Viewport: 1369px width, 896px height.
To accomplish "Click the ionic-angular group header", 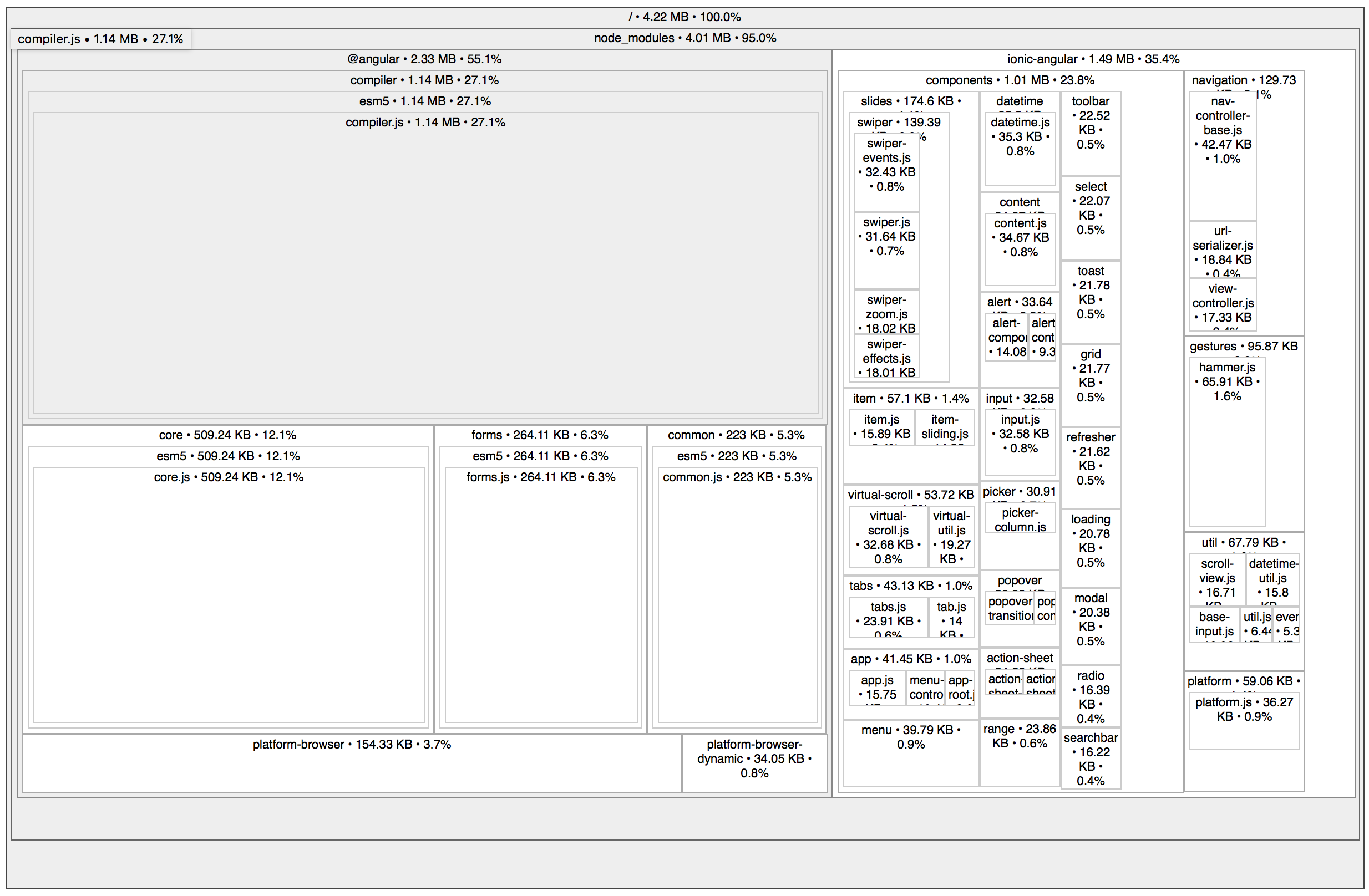I will 1092,59.
